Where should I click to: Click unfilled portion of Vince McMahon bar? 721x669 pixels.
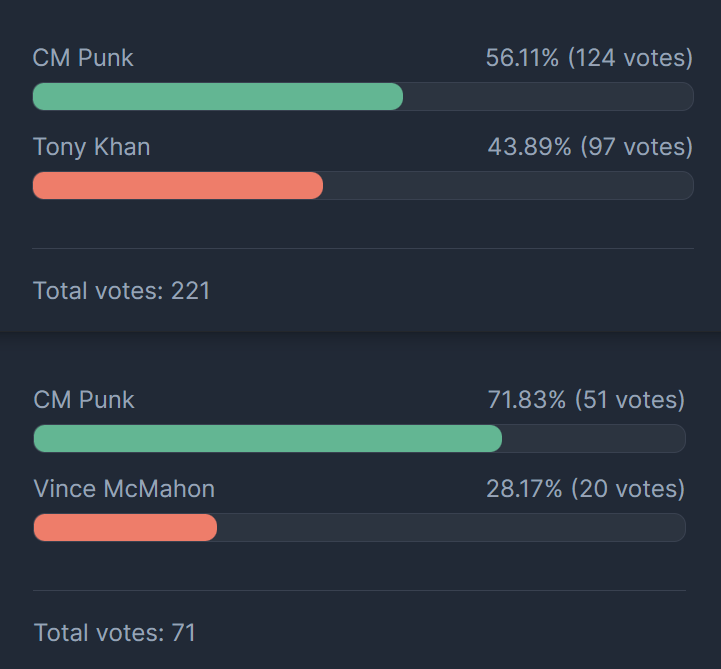coord(451,527)
